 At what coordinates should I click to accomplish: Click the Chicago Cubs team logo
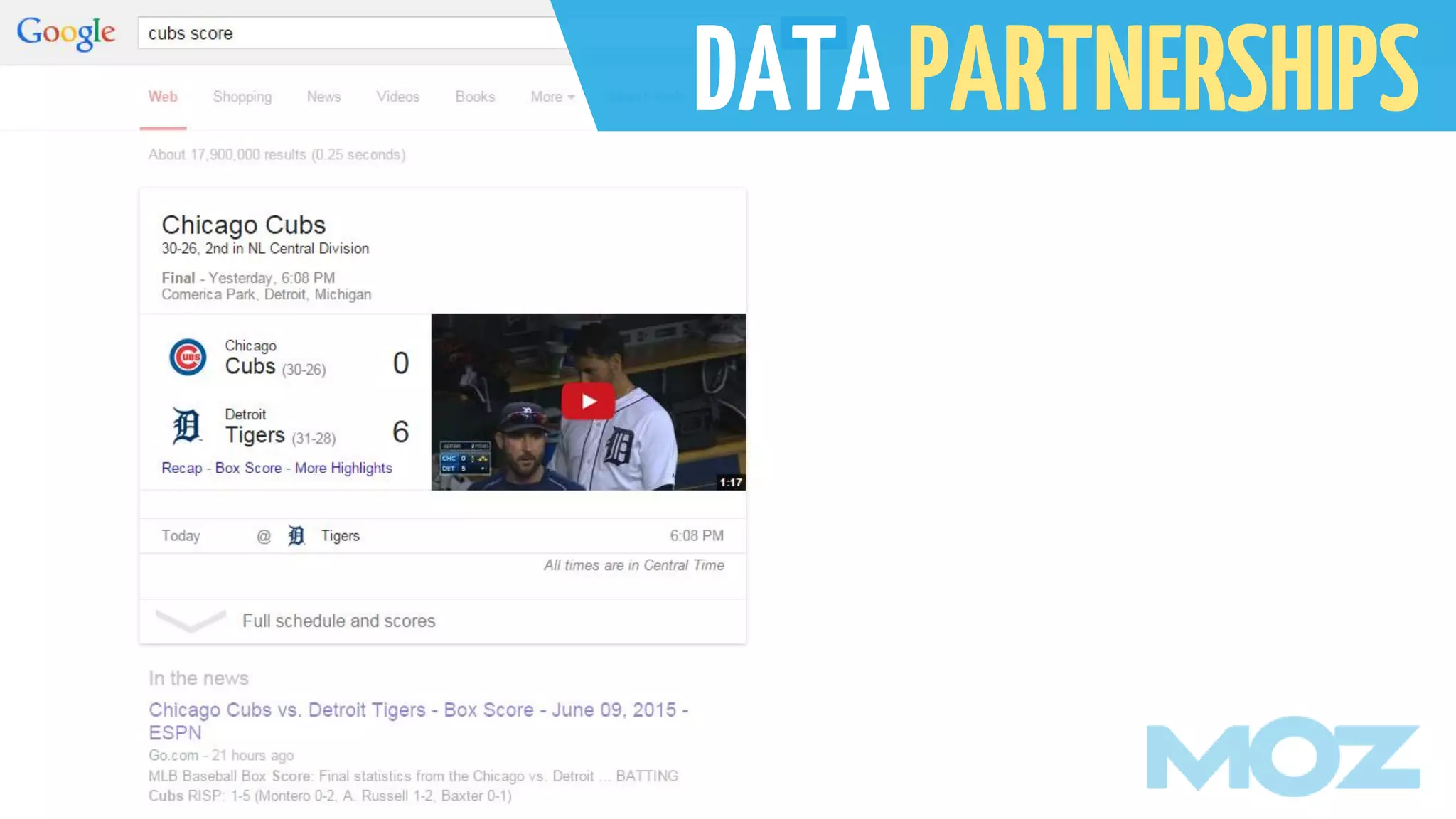pos(188,357)
